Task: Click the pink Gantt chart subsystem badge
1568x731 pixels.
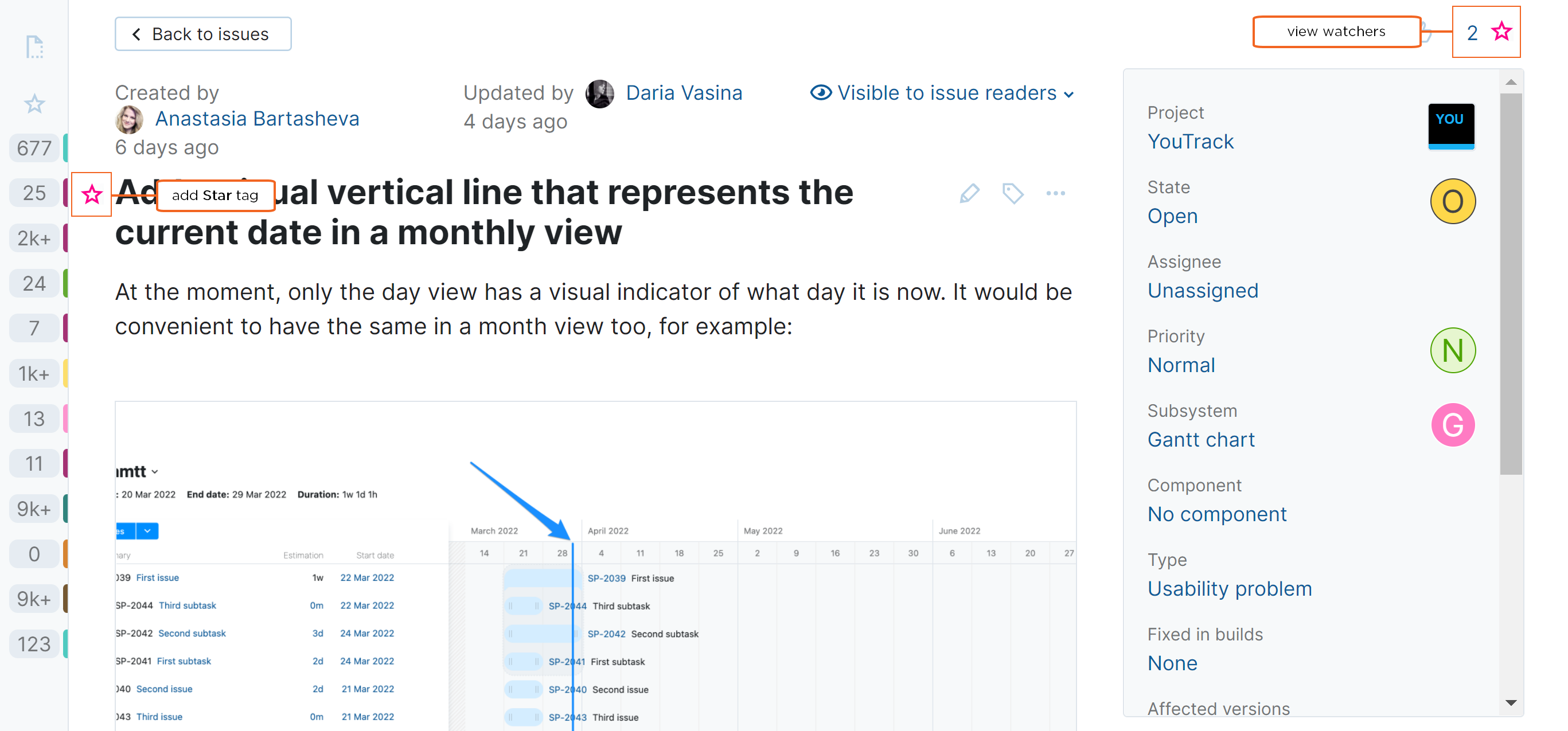Action: click(1452, 425)
